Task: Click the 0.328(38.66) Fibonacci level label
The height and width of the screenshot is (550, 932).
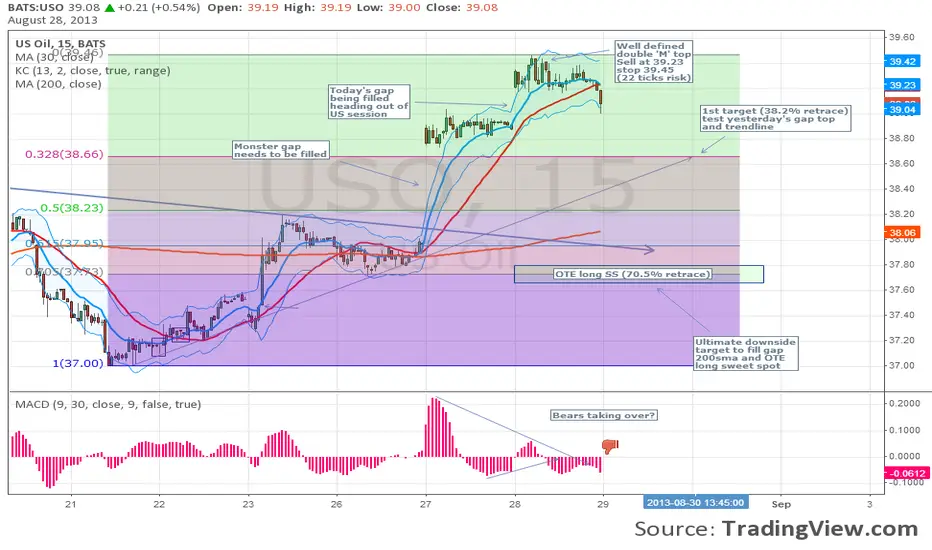Action: point(64,155)
